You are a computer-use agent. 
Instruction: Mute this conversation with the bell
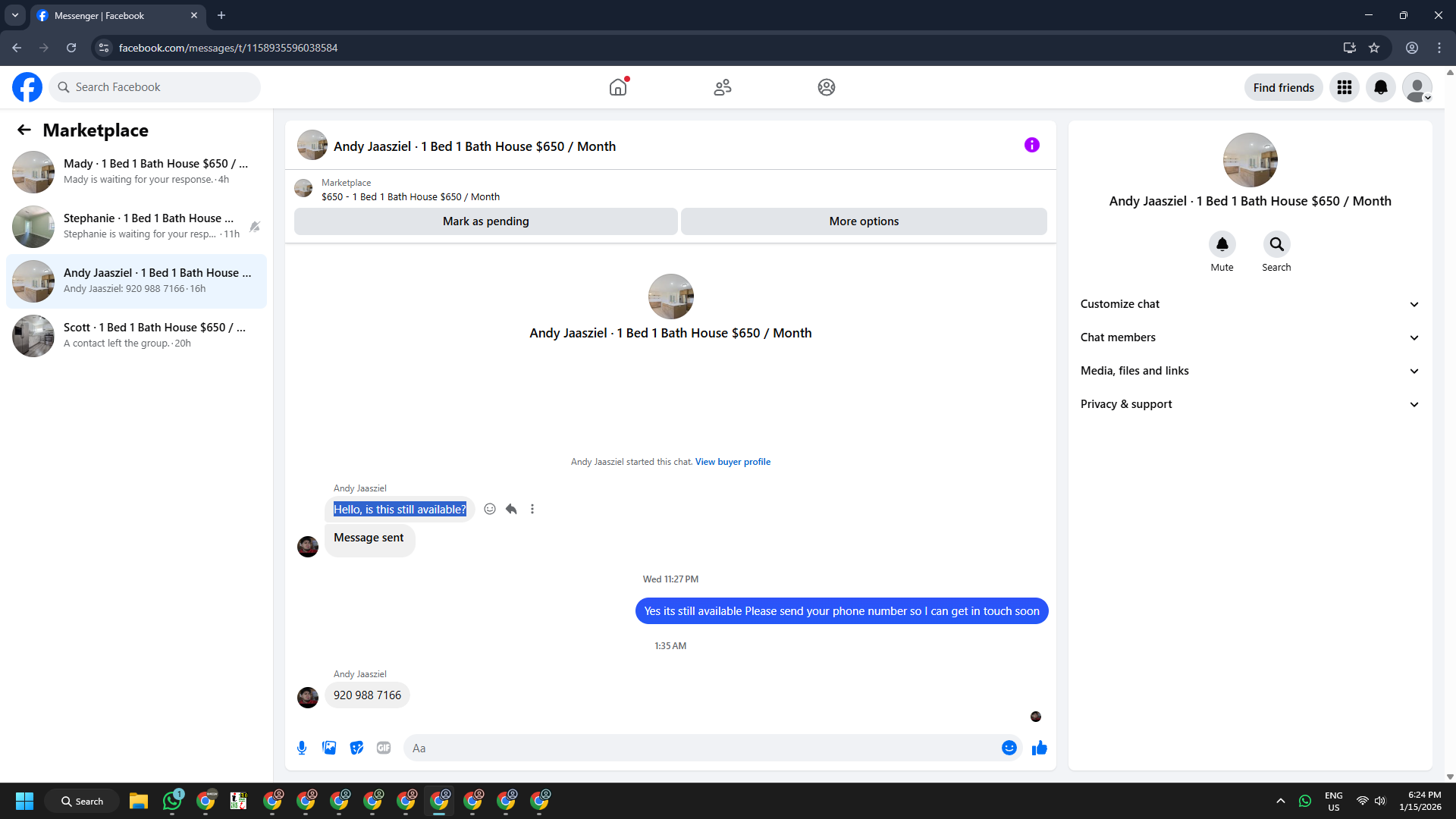(1222, 244)
